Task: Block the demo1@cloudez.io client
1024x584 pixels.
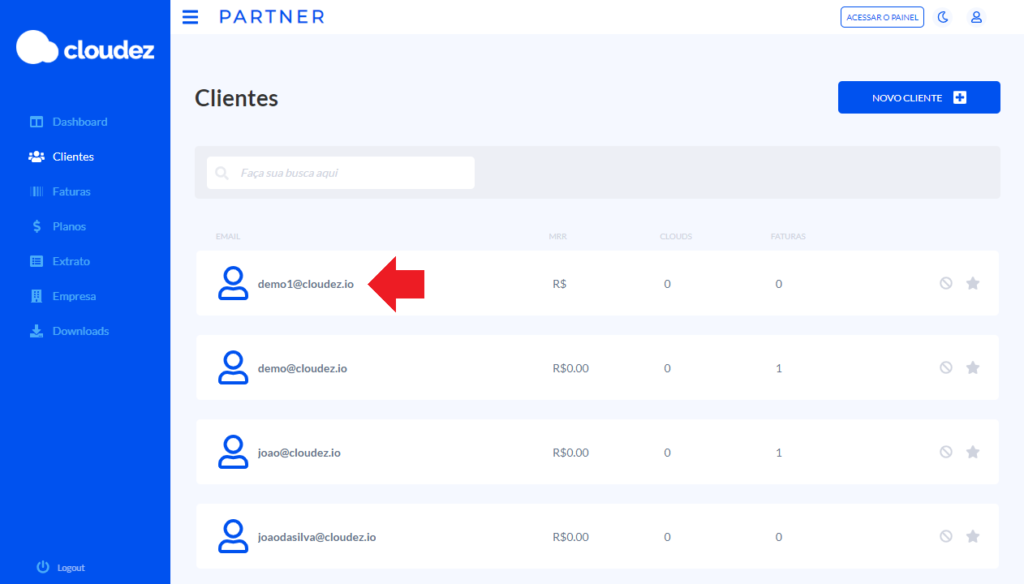Action: point(946,284)
